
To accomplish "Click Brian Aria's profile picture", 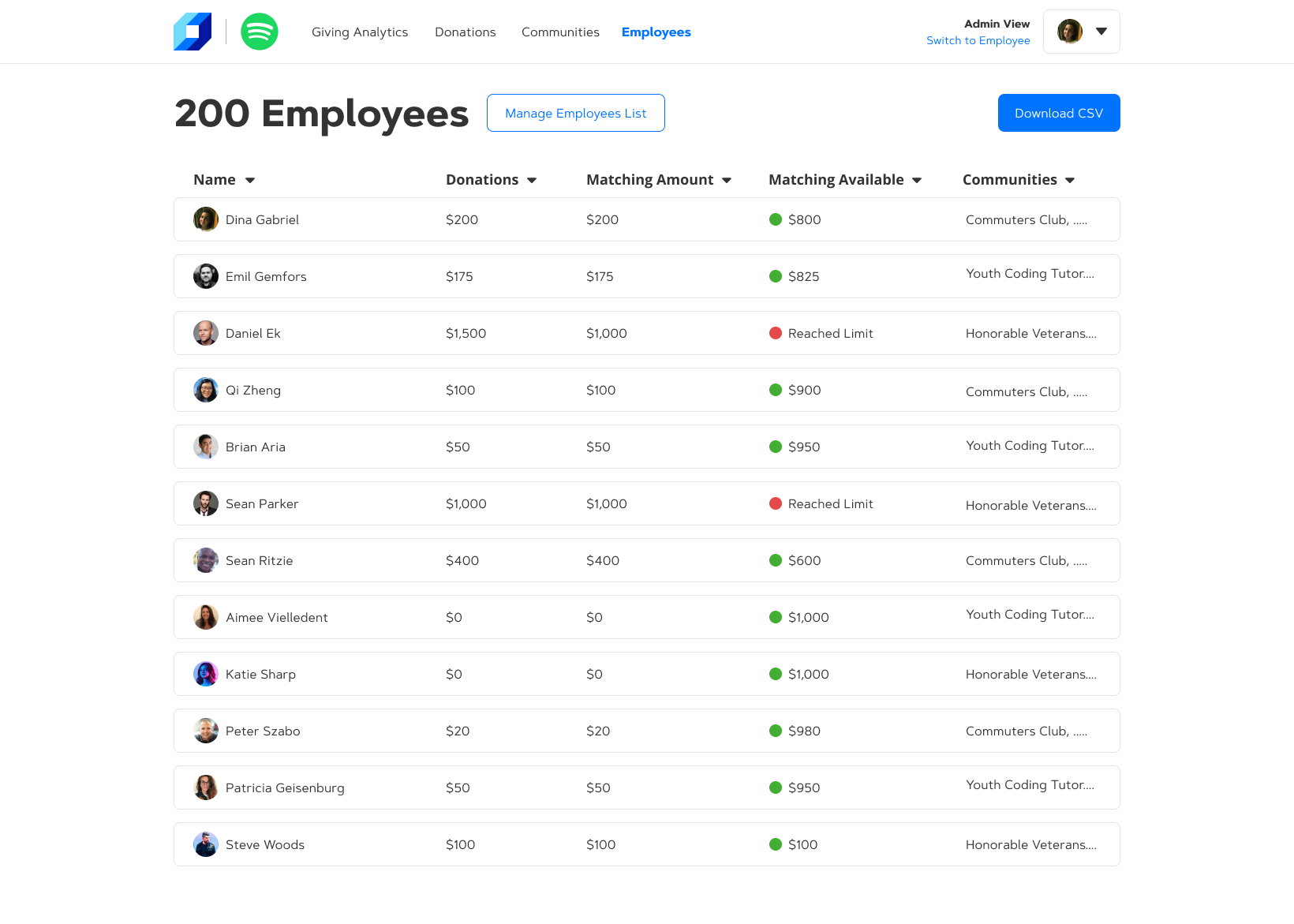I will tap(206, 447).
